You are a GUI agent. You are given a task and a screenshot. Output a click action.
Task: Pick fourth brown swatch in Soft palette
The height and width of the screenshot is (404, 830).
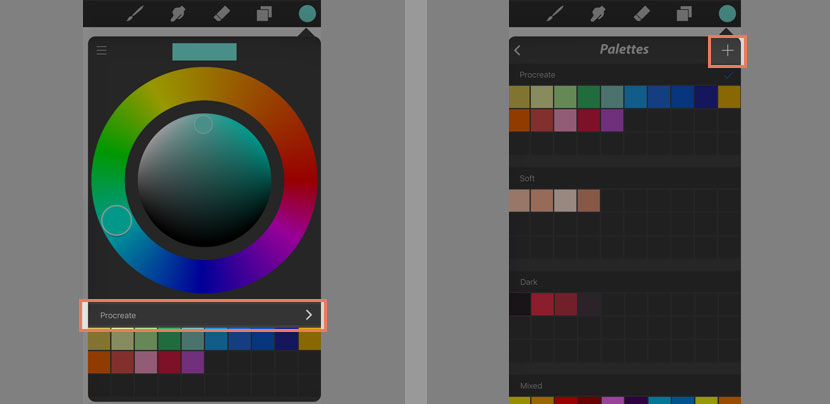589,201
